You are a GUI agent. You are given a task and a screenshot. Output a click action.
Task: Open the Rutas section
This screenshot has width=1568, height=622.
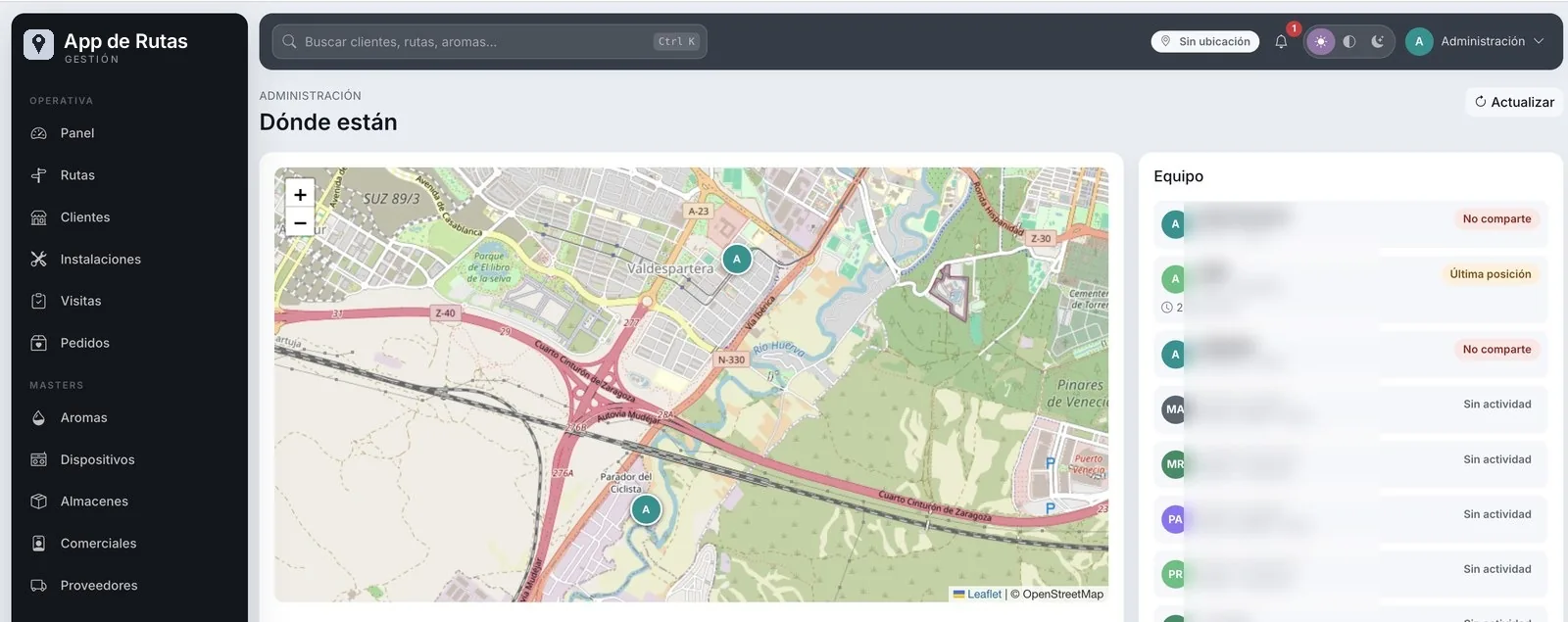pos(129,175)
